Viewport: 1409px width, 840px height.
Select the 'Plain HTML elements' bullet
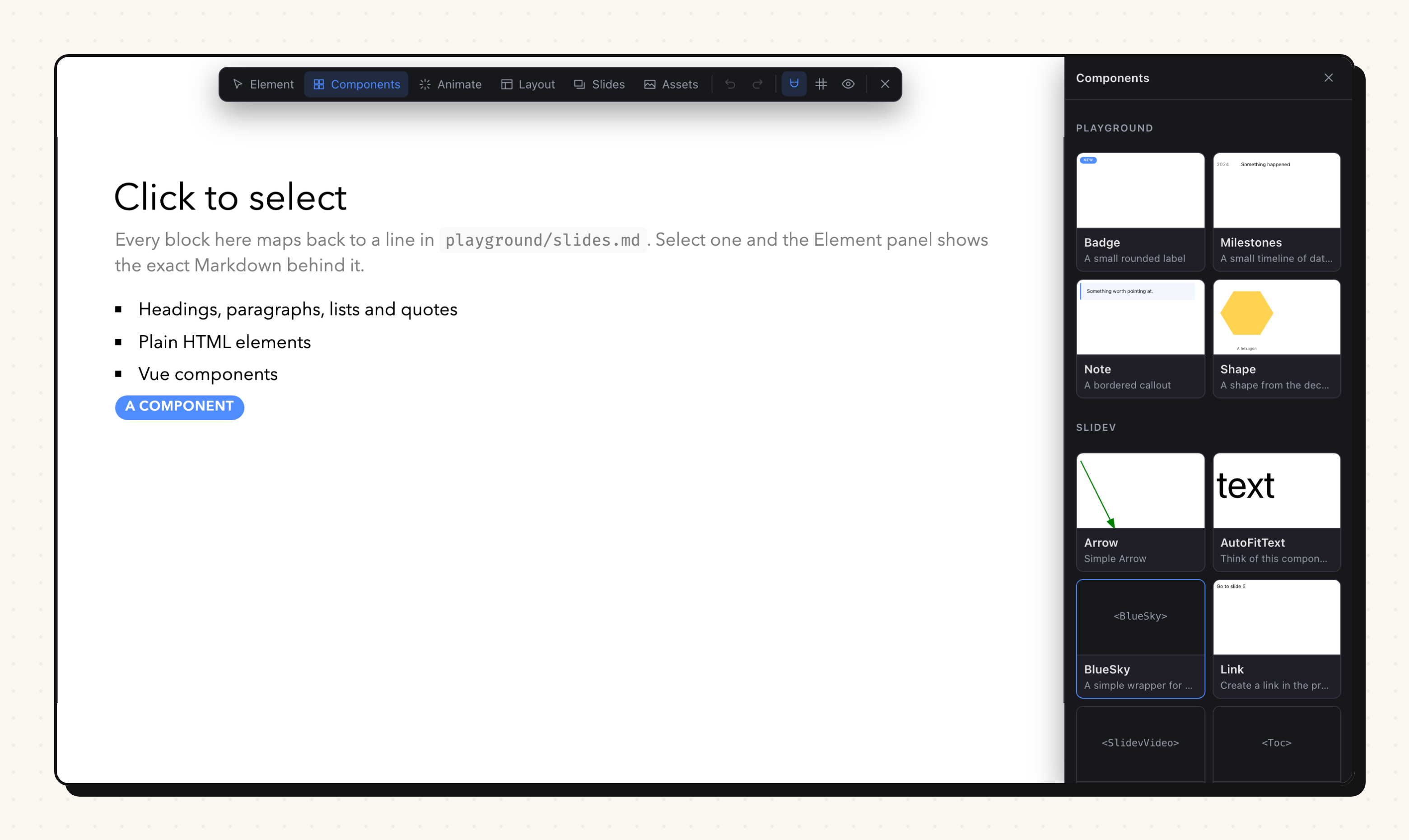pos(224,342)
